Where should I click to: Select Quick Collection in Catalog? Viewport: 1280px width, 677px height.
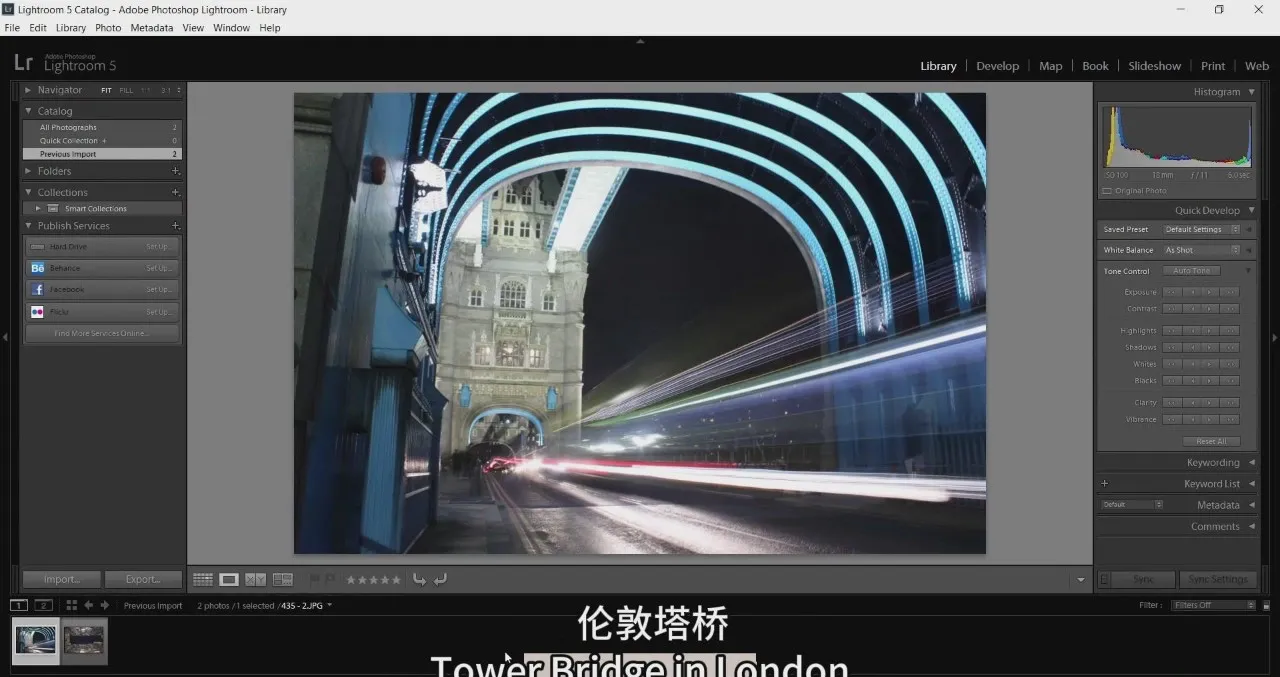102,141
